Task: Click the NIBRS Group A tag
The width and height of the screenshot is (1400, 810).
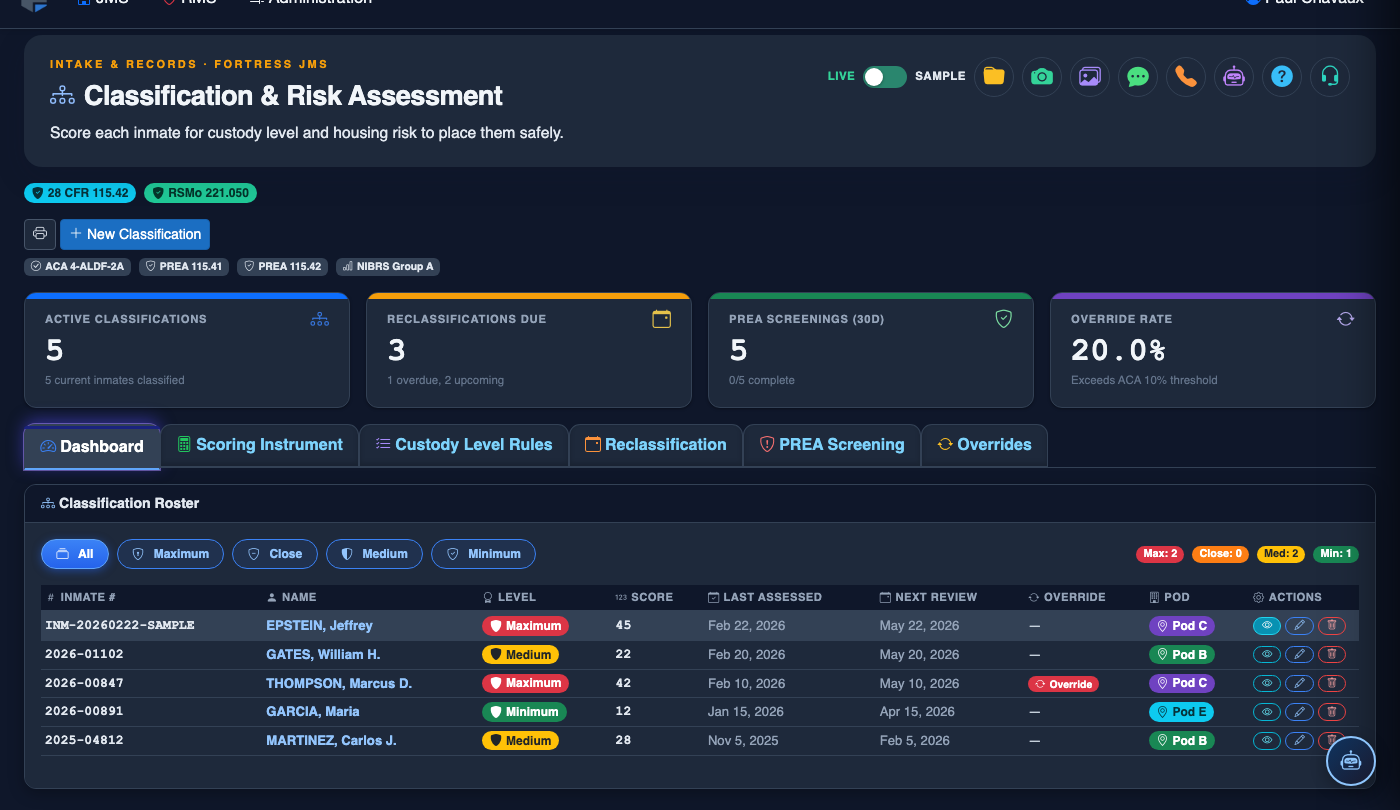Action: pyautogui.click(x=388, y=267)
